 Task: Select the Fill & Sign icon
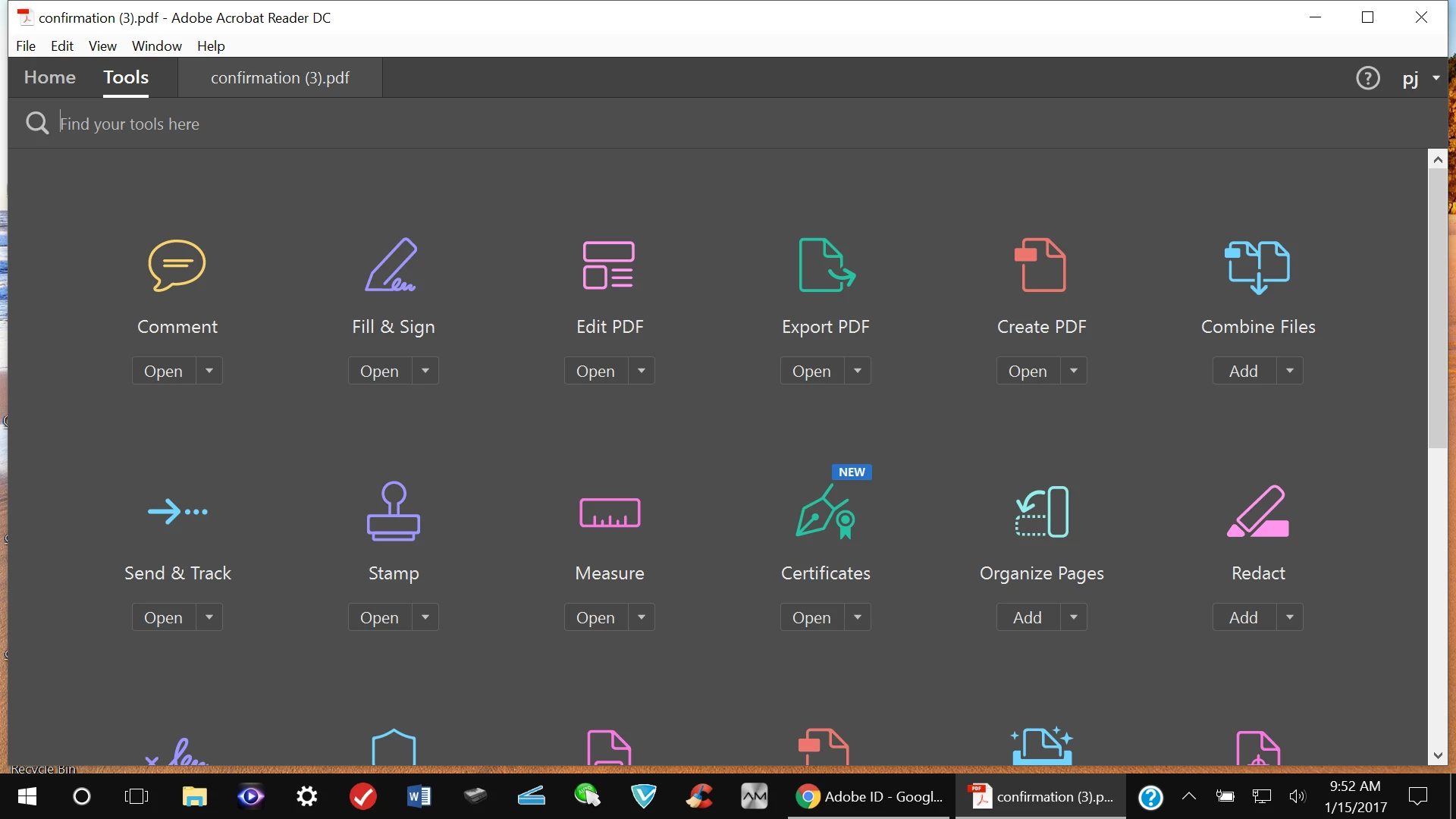tap(392, 265)
